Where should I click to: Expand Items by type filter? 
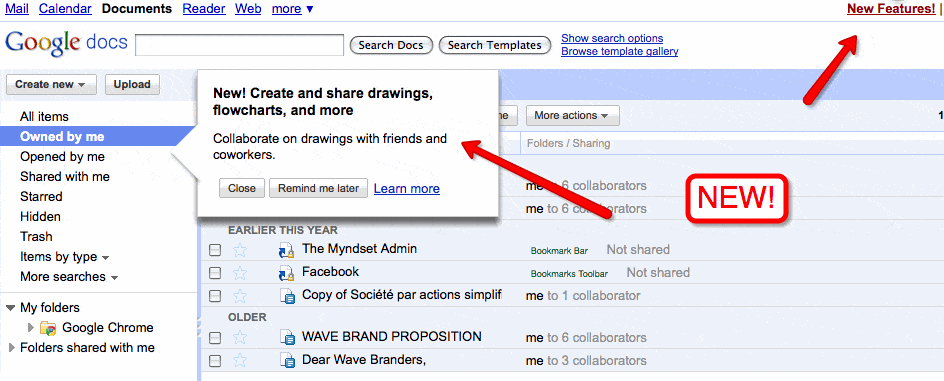(64, 256)
